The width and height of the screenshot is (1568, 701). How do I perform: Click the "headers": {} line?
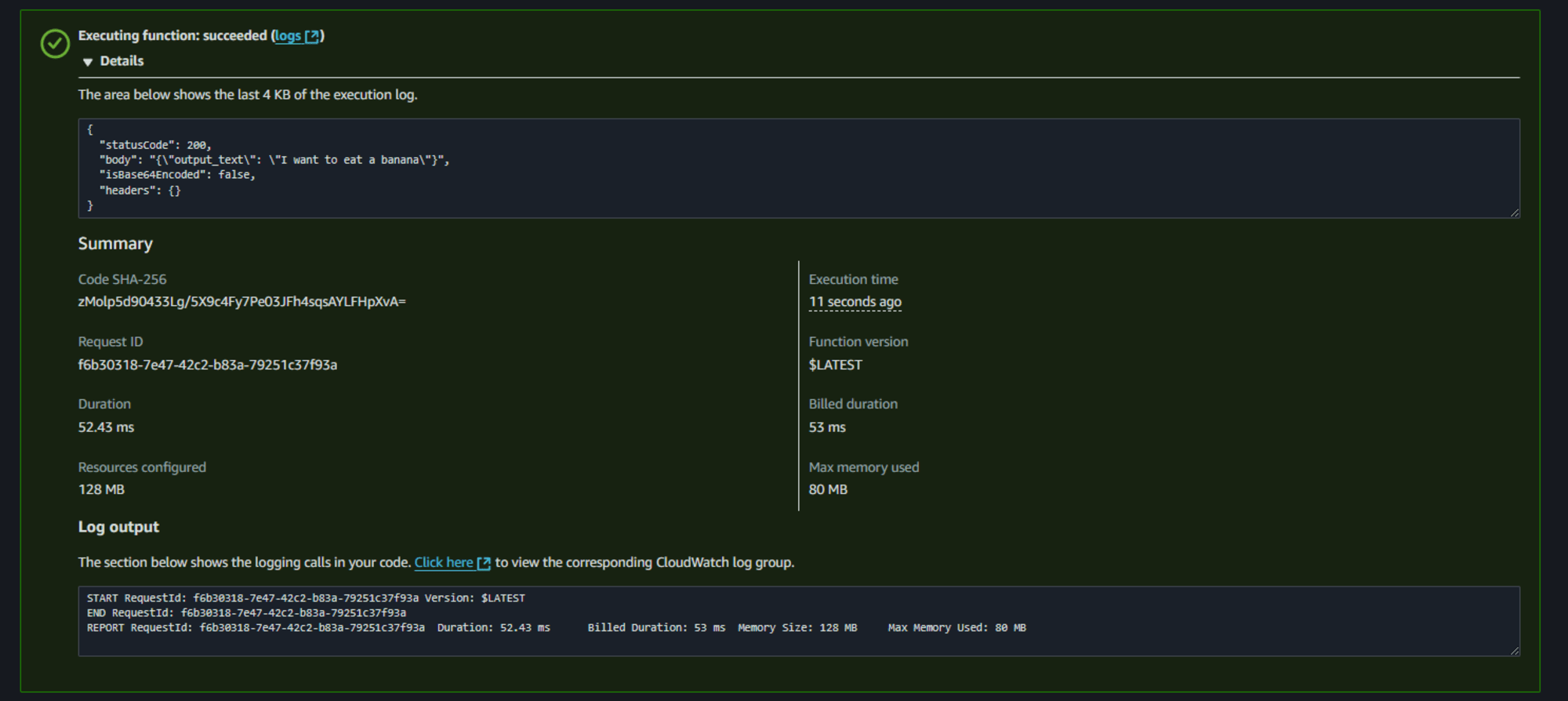point(140,191)
